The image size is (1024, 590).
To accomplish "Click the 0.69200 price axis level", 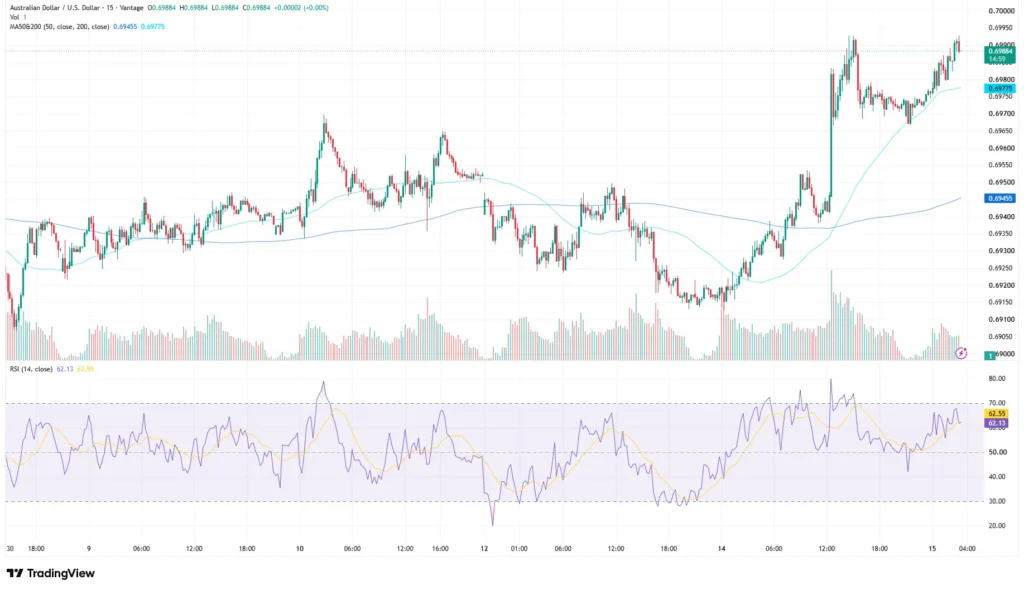I will (1001, 286).
